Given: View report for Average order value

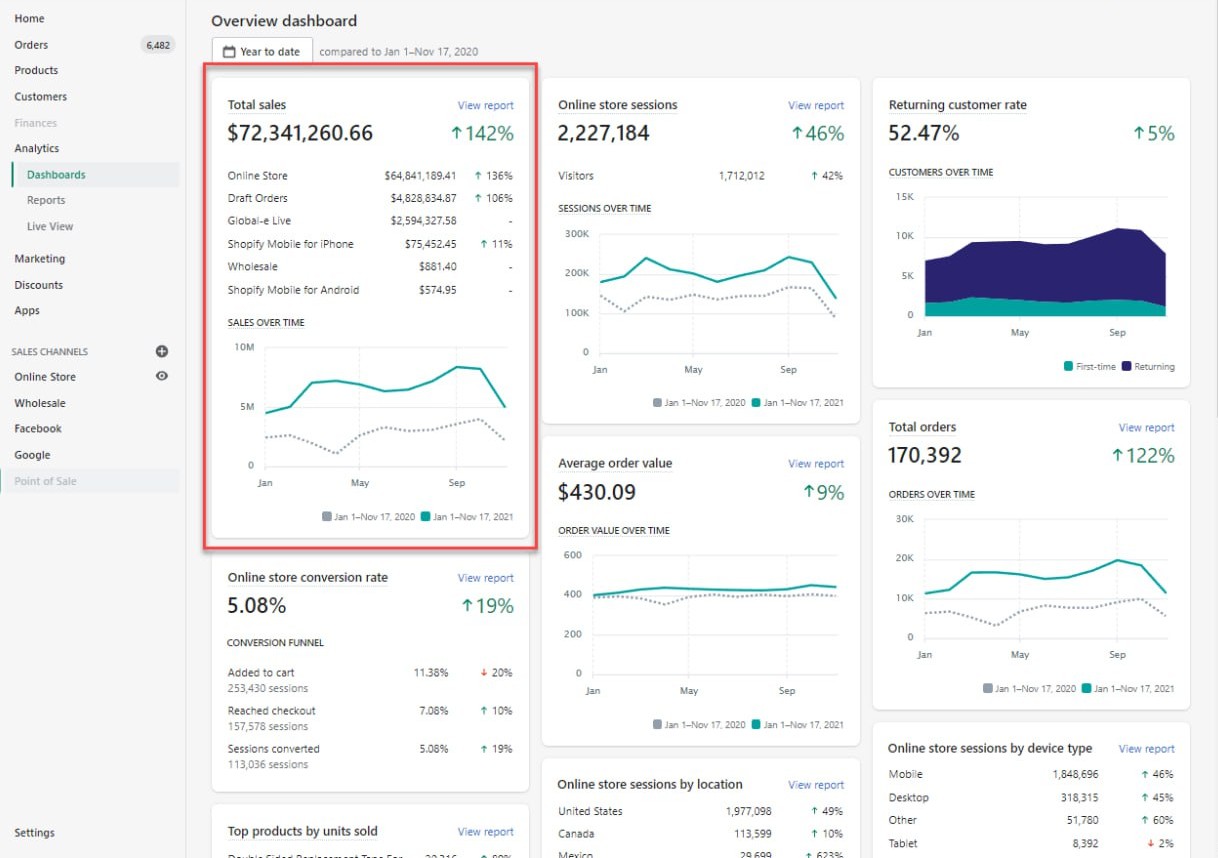Looking at the screenshot, I should [816, 463].
